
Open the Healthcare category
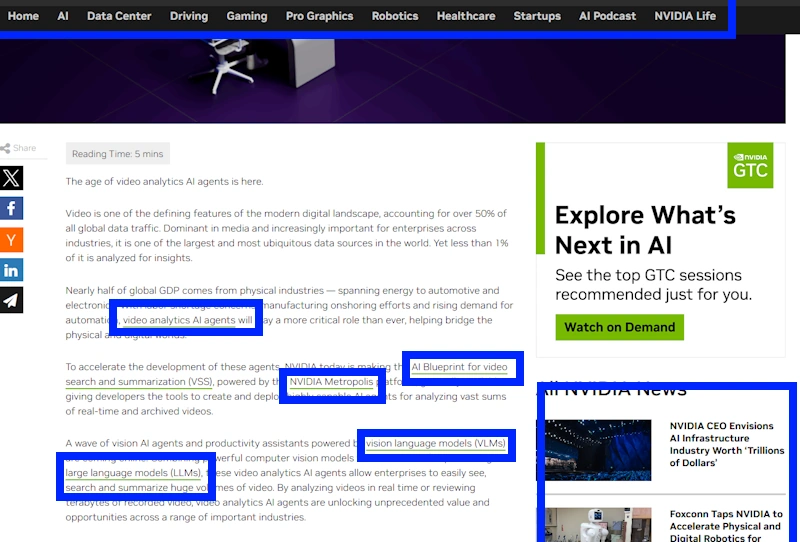[x=466, y=16]
